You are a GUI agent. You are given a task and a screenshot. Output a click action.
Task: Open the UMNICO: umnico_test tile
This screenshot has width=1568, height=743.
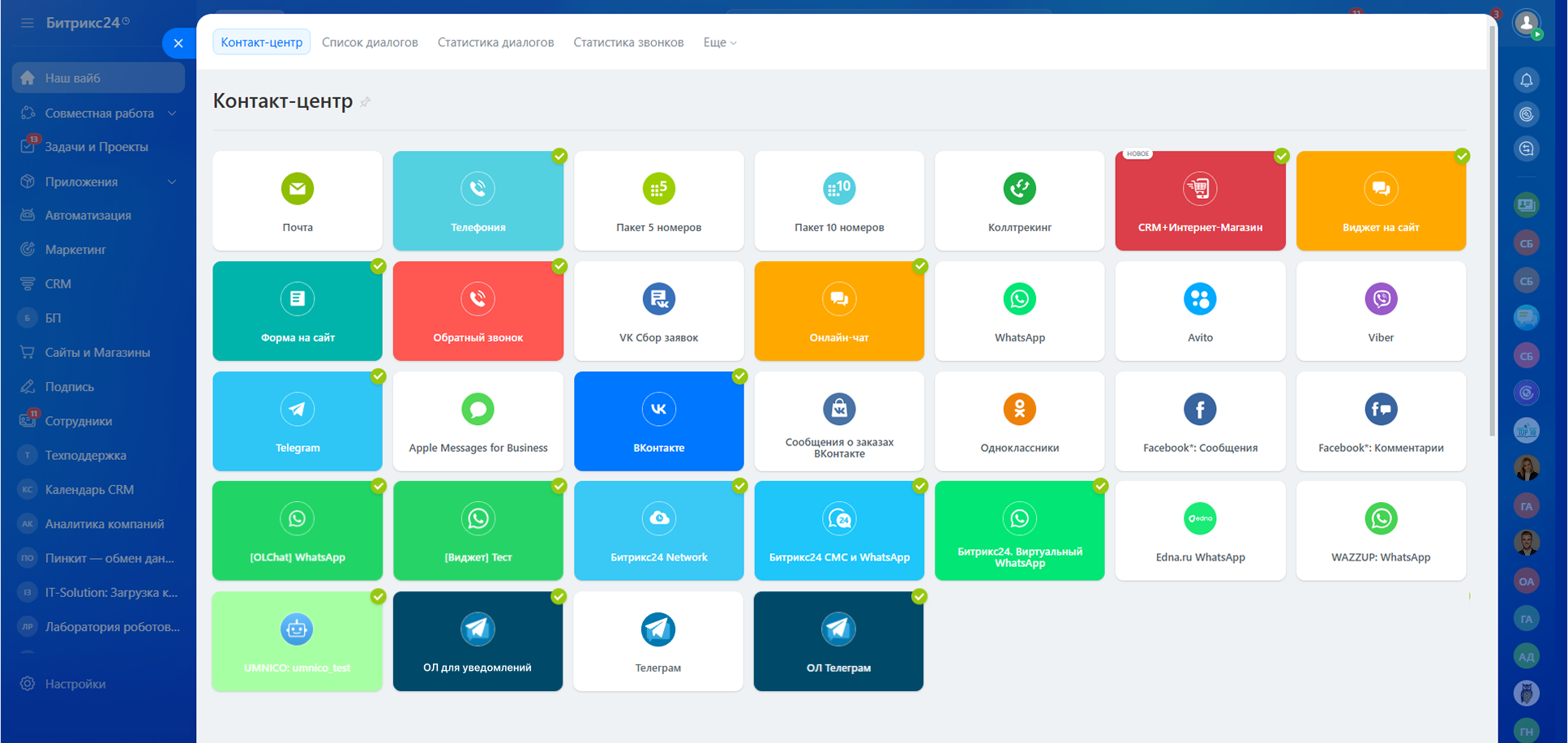coord(298,641)
